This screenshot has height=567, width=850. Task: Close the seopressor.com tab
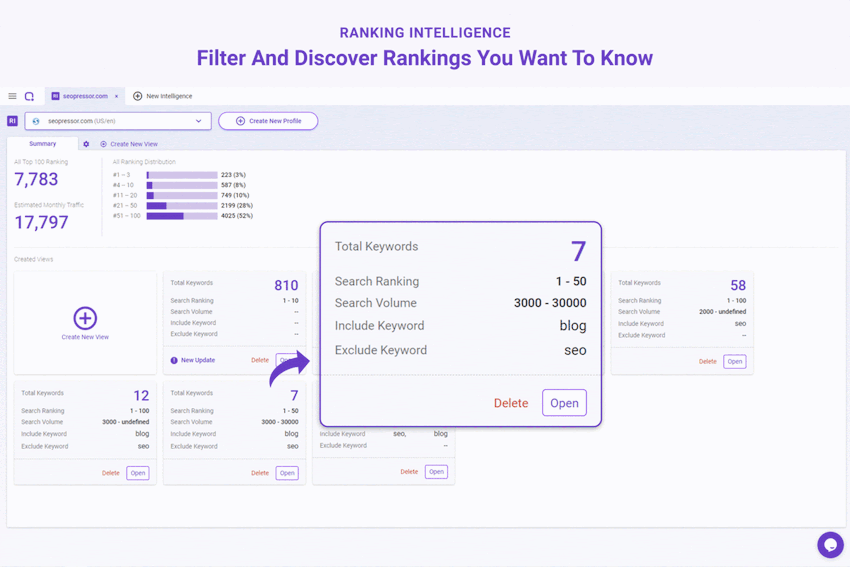pyautogui.click(x=116, y=97)
